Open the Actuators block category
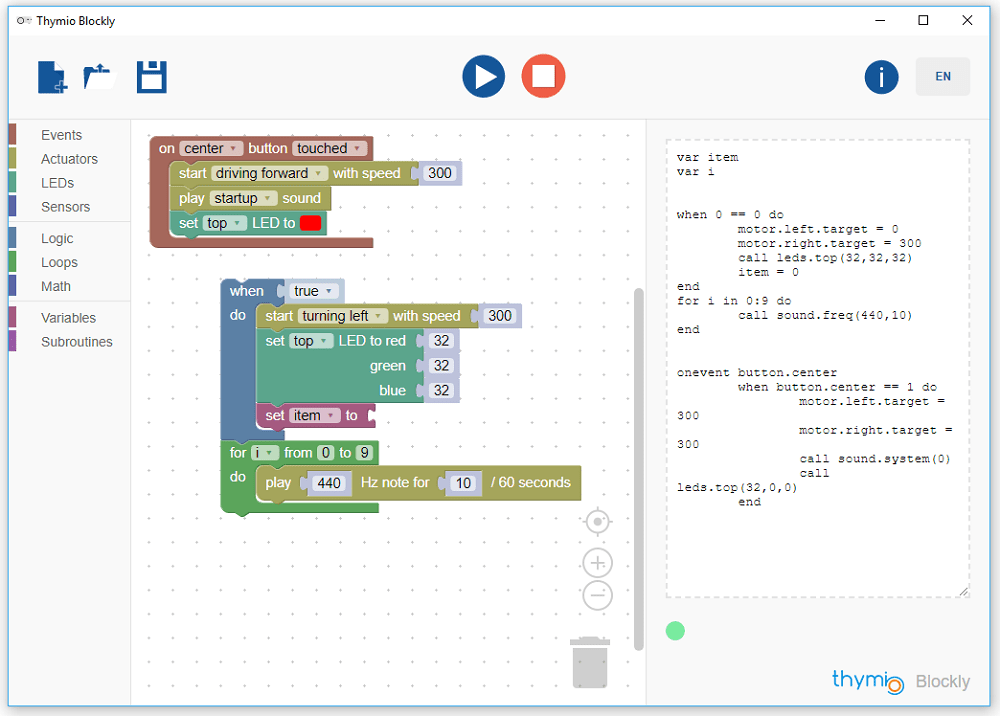Image resolution: width=1000 pixels, height=716 pixels. click(x=69, y=159)
